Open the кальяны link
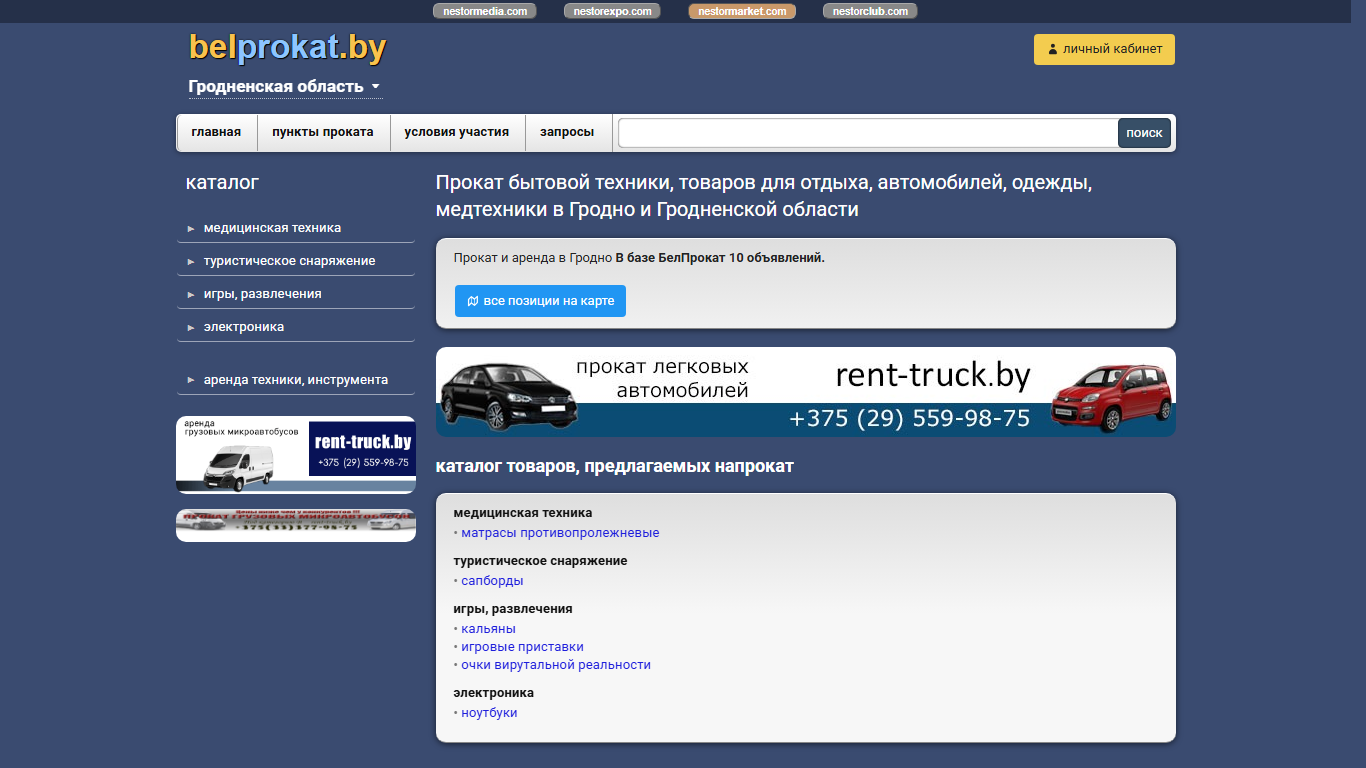1366x768 pixels. 488,629
